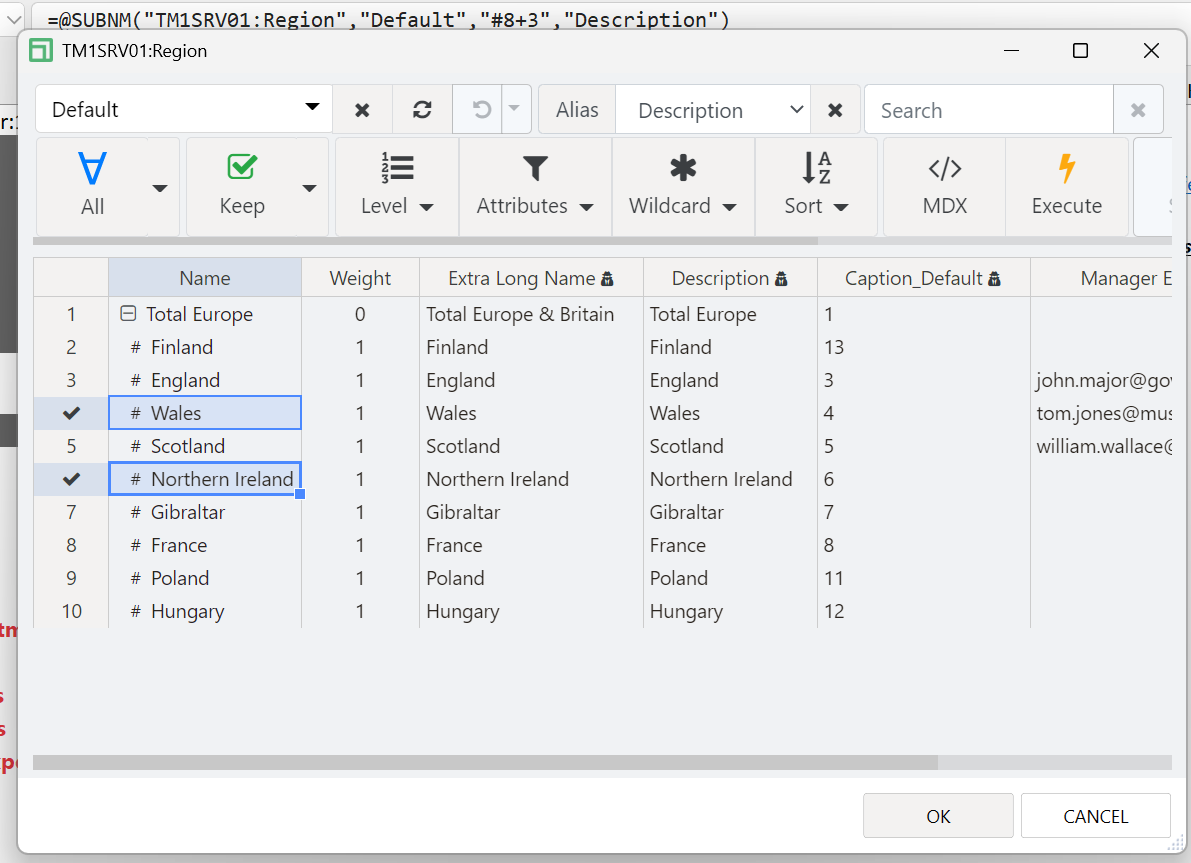The height and width of the screenshot is (863, 1191).
Task: Dismiss the dialog with CANCEL
Action: tap(1095, 816)
